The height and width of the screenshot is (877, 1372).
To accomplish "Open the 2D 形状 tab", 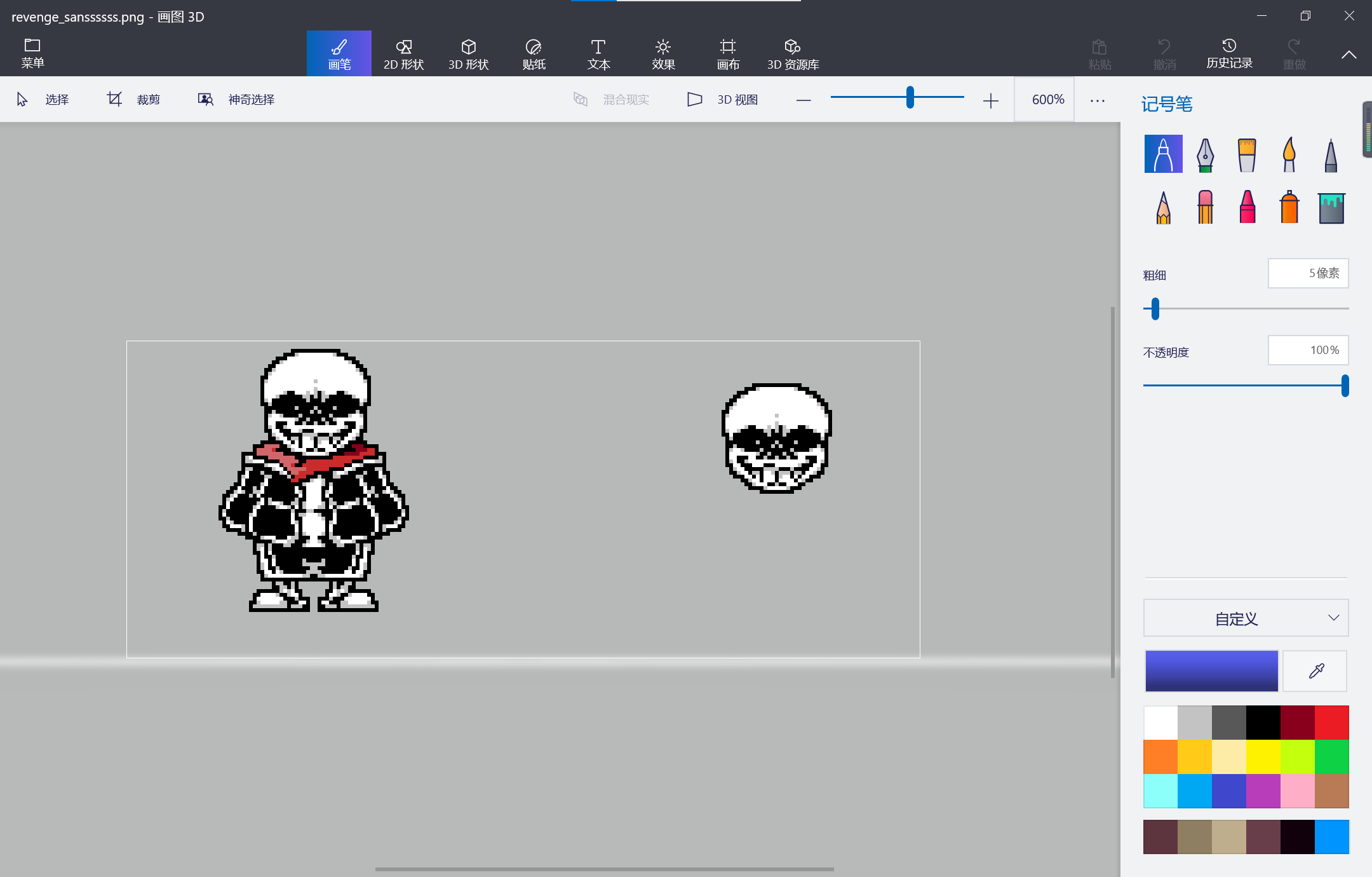I will pyautogui.click(x=404, y=54).
